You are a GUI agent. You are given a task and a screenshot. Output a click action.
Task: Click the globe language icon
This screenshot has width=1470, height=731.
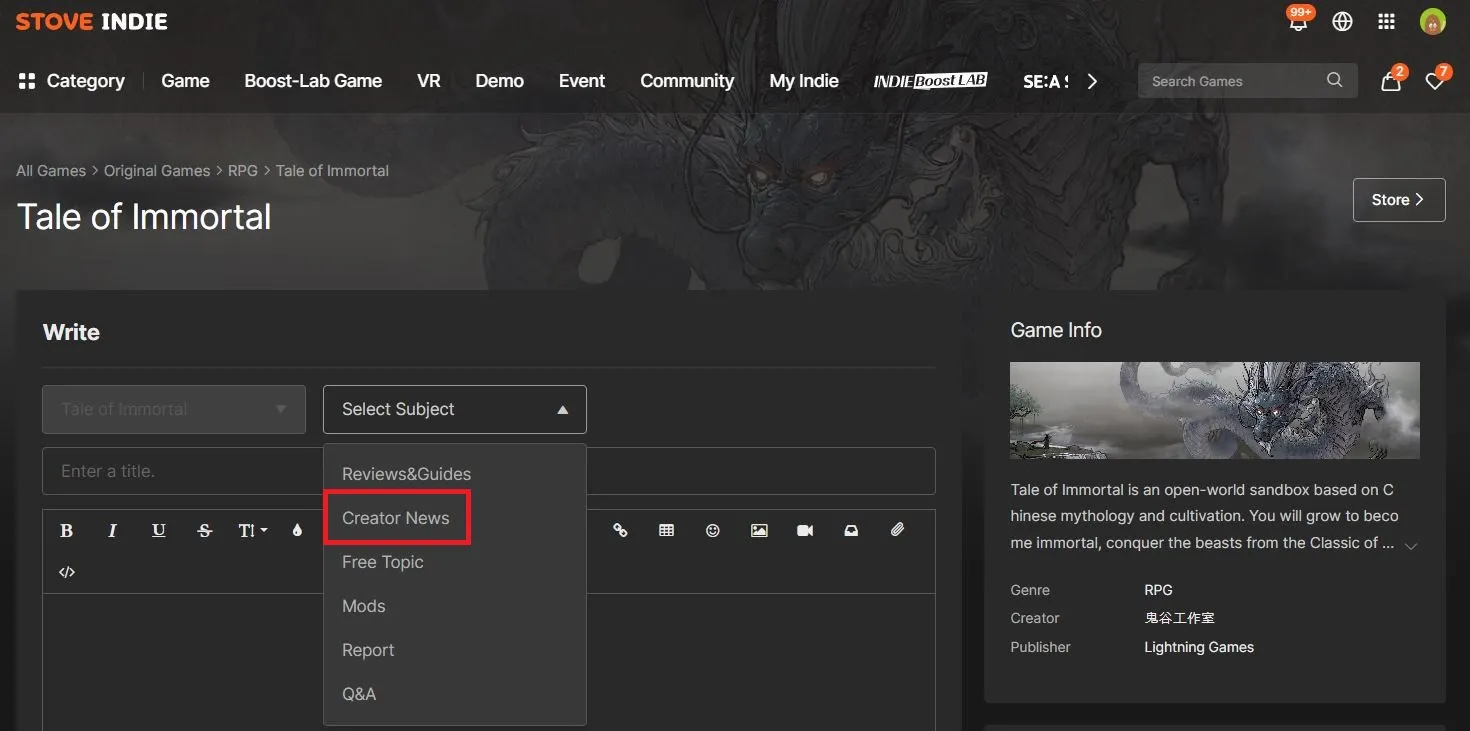(1342, 22)
